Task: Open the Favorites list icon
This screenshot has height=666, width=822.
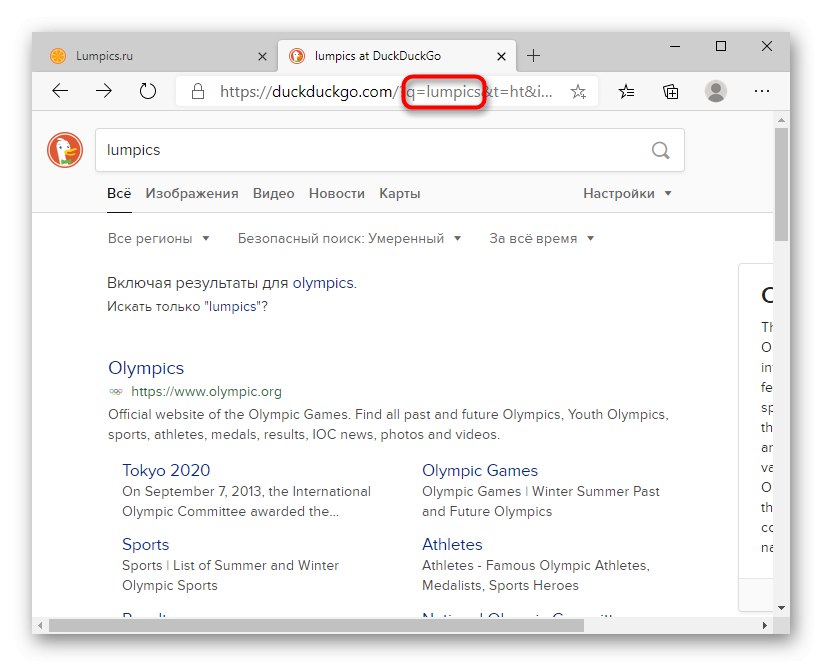Action: click(626, 92)
